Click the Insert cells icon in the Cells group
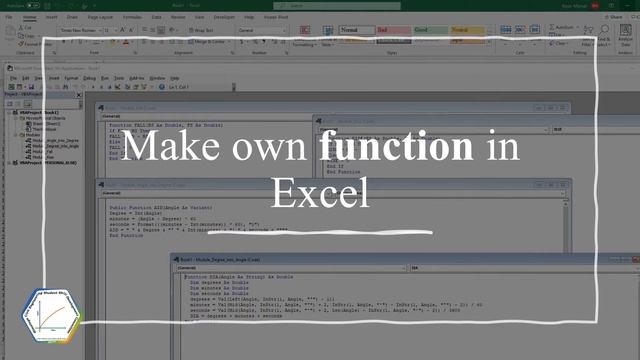Viewport: 640px width, 360px height. [x=506, y=29]
